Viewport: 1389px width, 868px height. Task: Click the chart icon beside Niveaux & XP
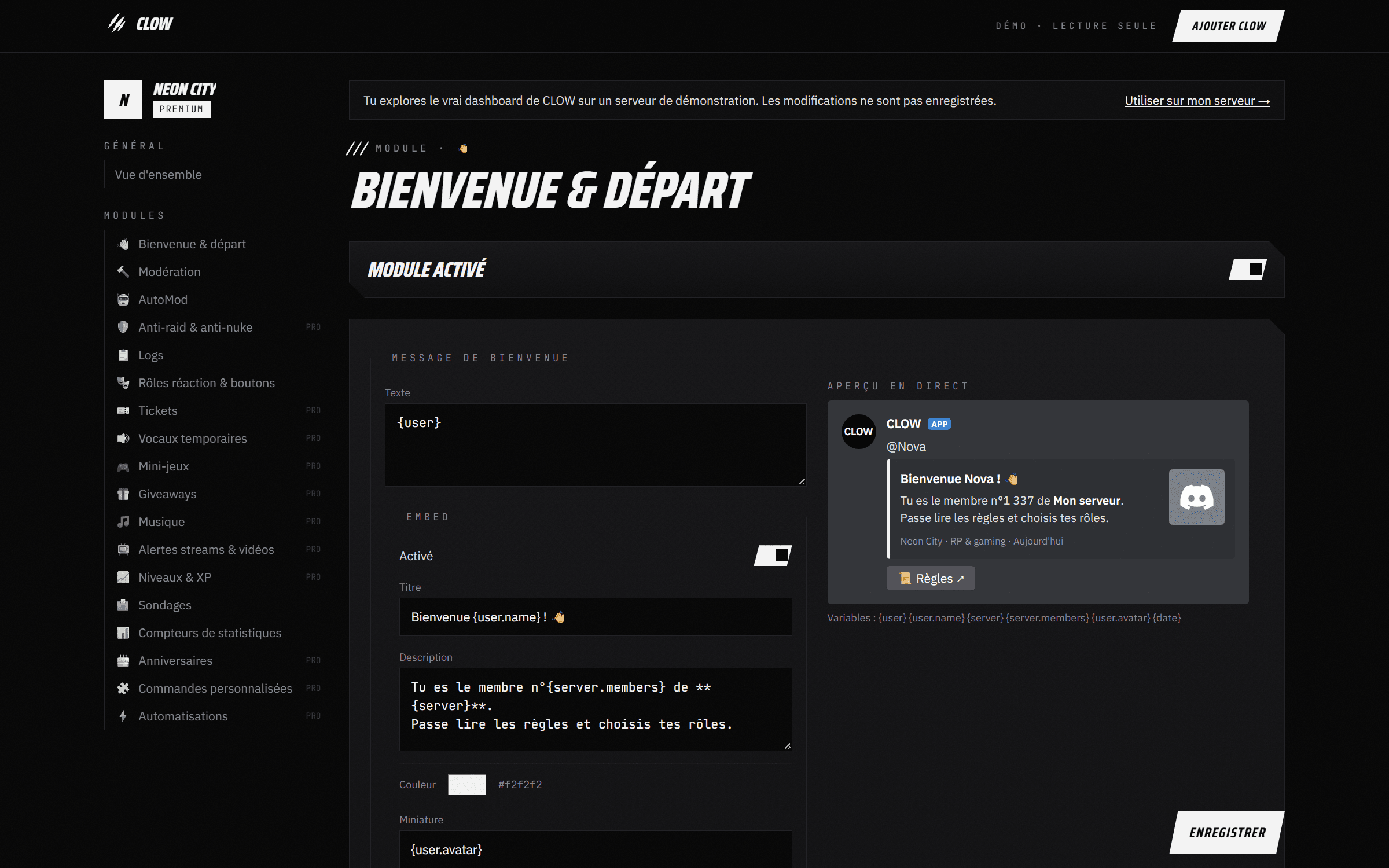tap(123, 578)
